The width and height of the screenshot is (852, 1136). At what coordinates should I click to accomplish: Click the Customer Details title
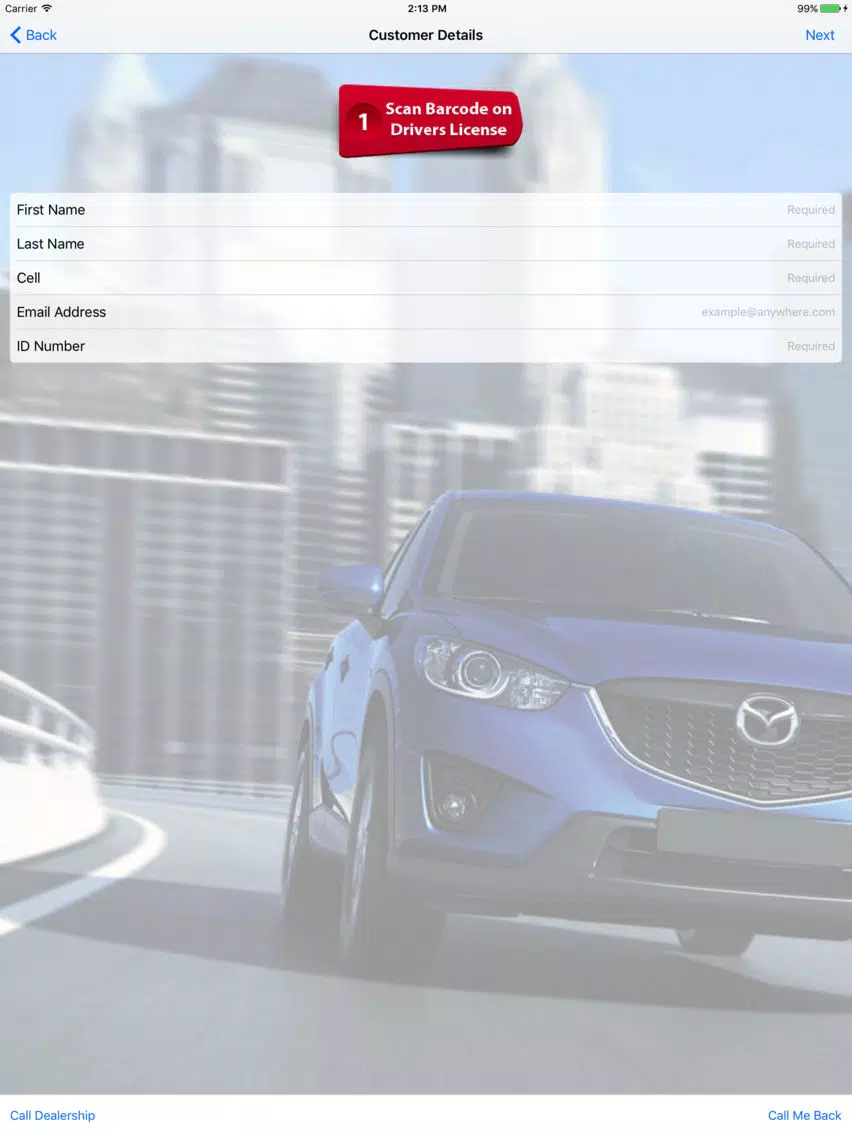tap(425, 35)
